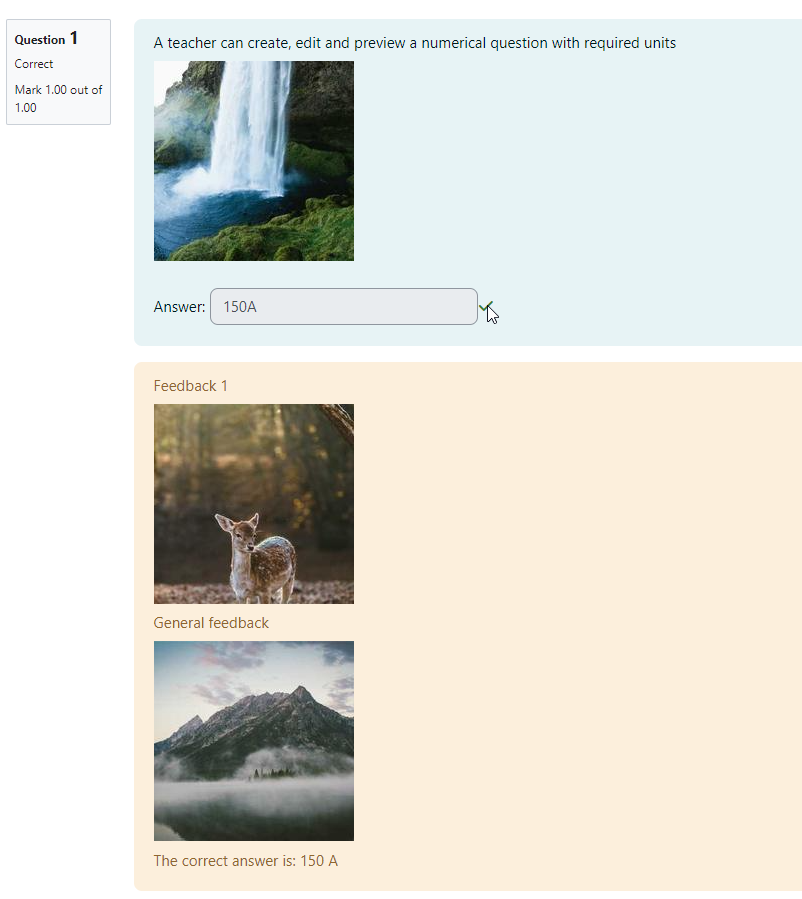
Task: Select the deer photo under Feedback 1
Action: click(x=254, y=504)
